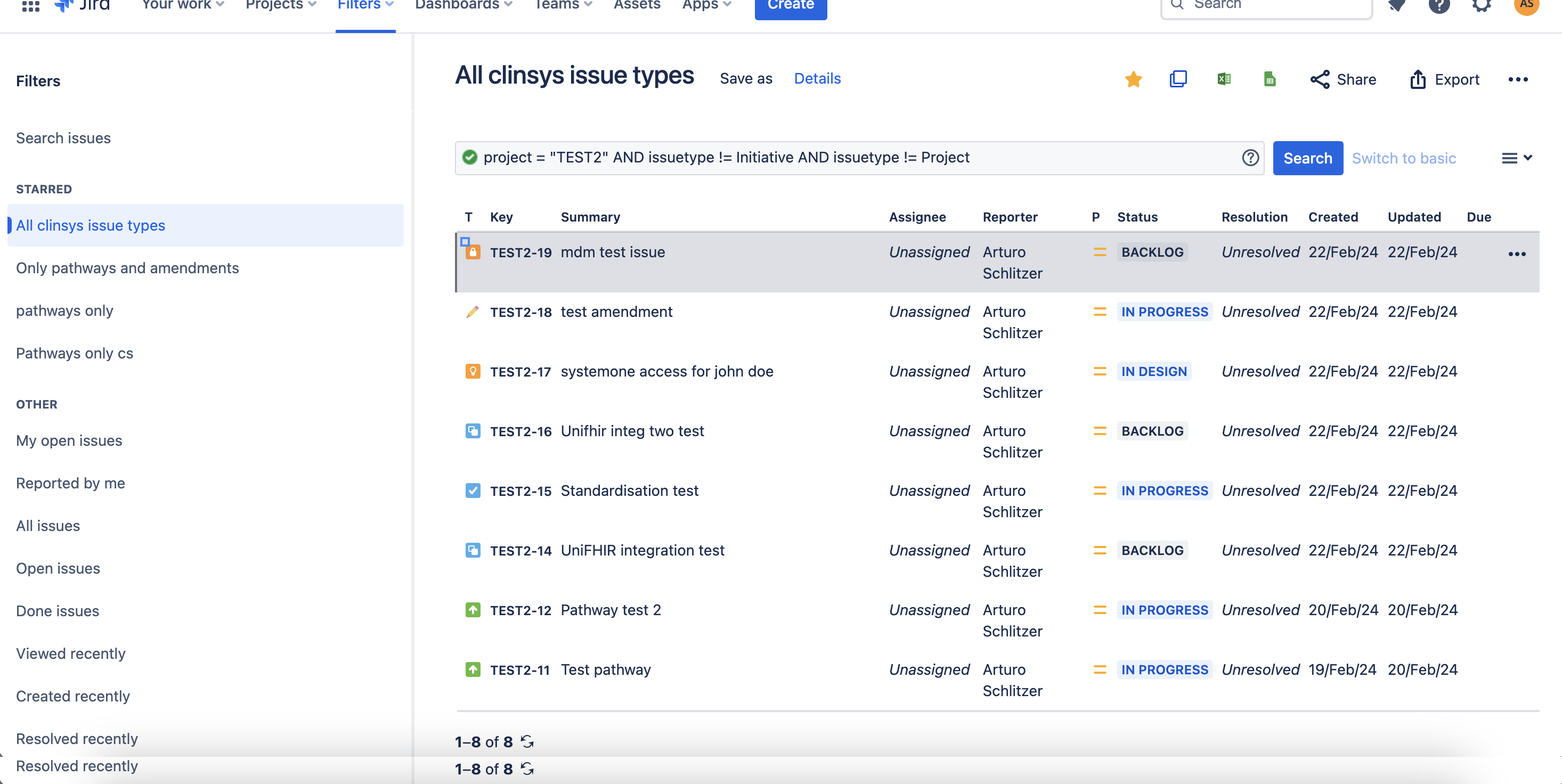Click the green valid-query checkmark icon
The width and height of the screenshot is (1562, 784).
click(469, 157)
